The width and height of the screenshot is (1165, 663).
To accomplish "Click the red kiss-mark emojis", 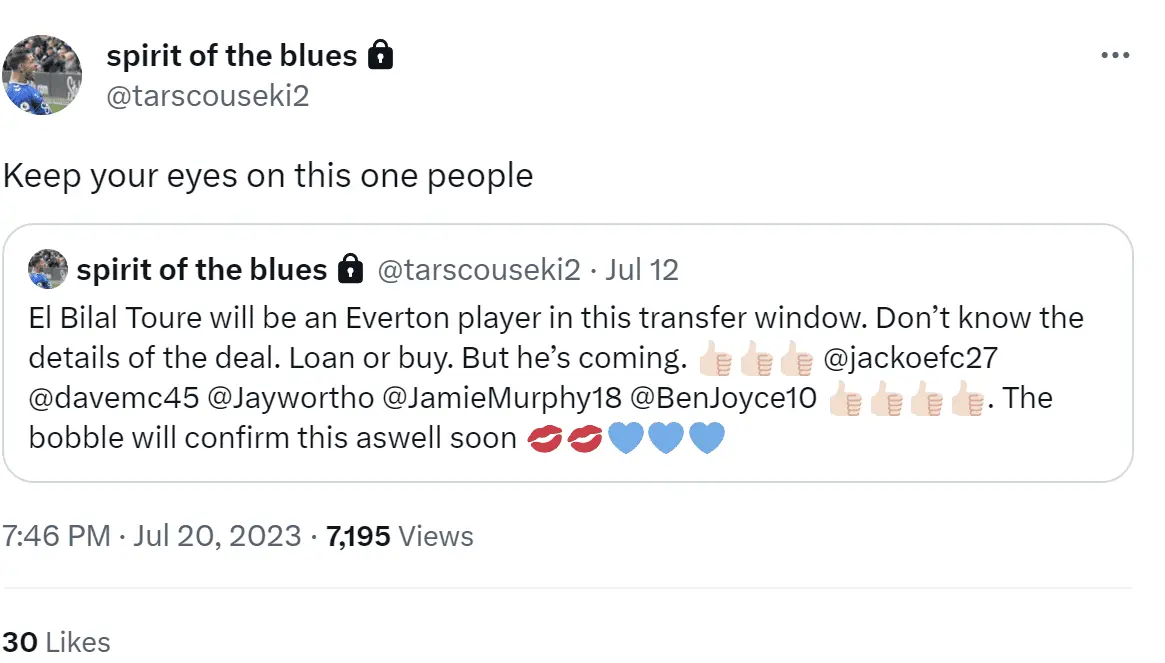I will click(564, 438).
